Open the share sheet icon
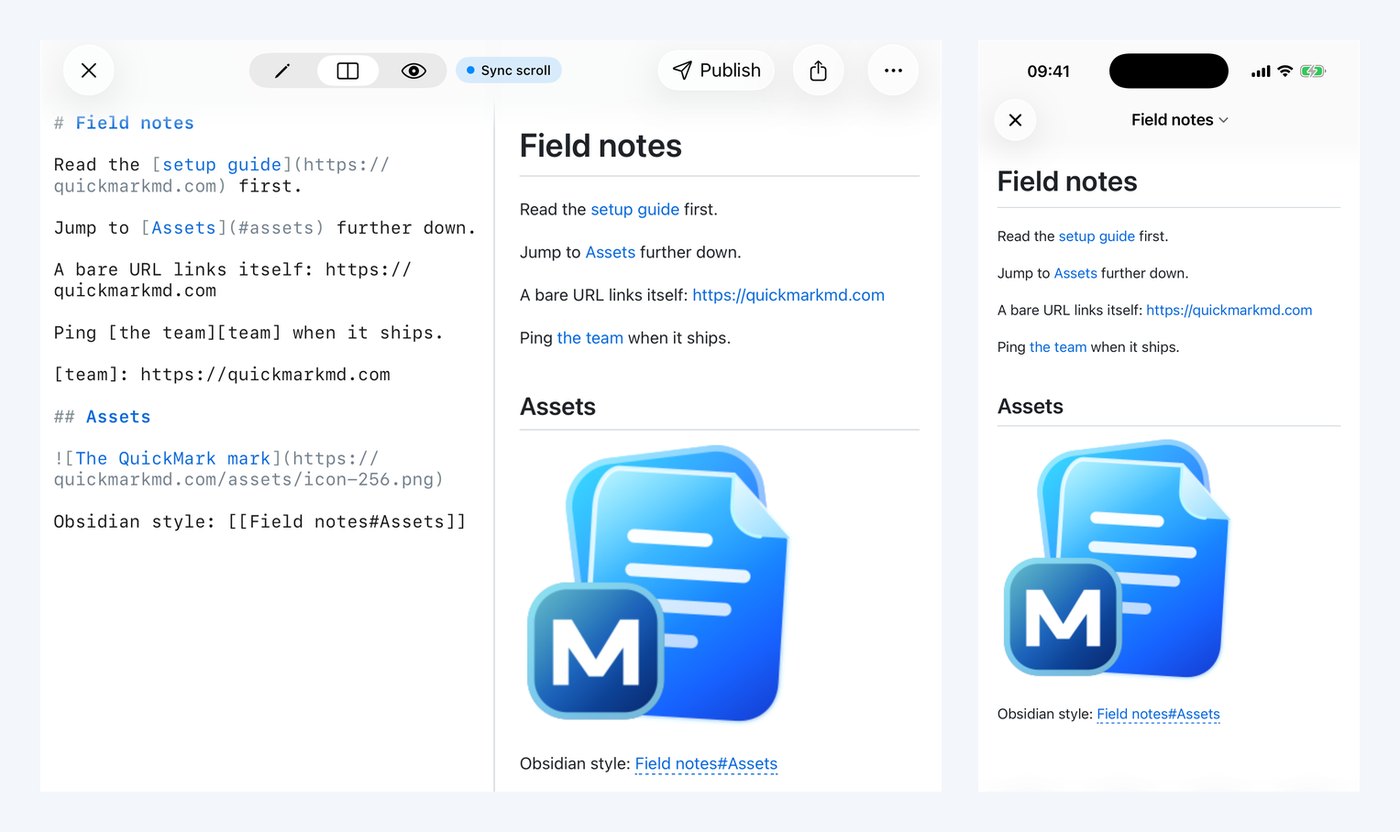 pyautogui.click(x=818, y=70)
